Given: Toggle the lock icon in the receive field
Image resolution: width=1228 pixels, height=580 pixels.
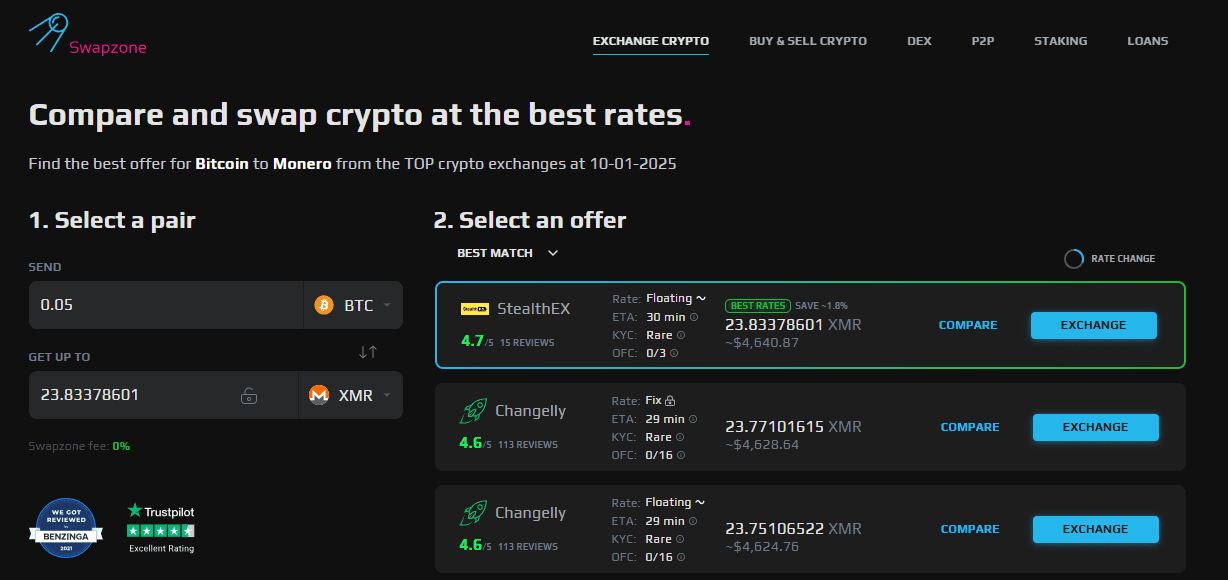Looking at the screenshot, I should (x=249, y=396).
